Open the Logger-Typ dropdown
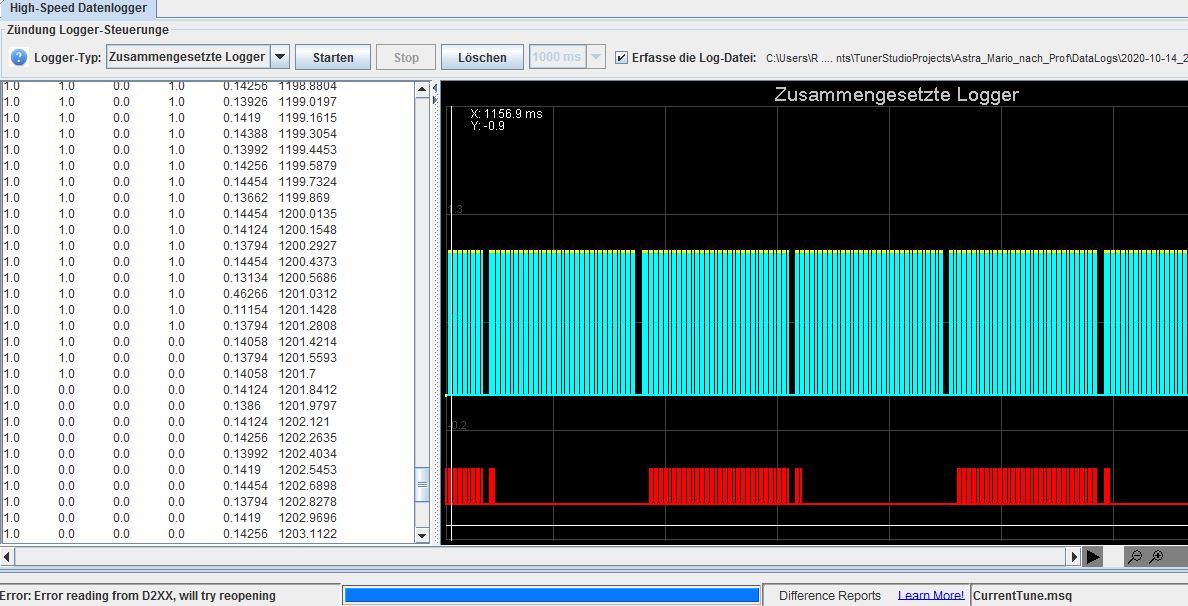This screenshot has height=606, width=1188. (x=280, y=57)
